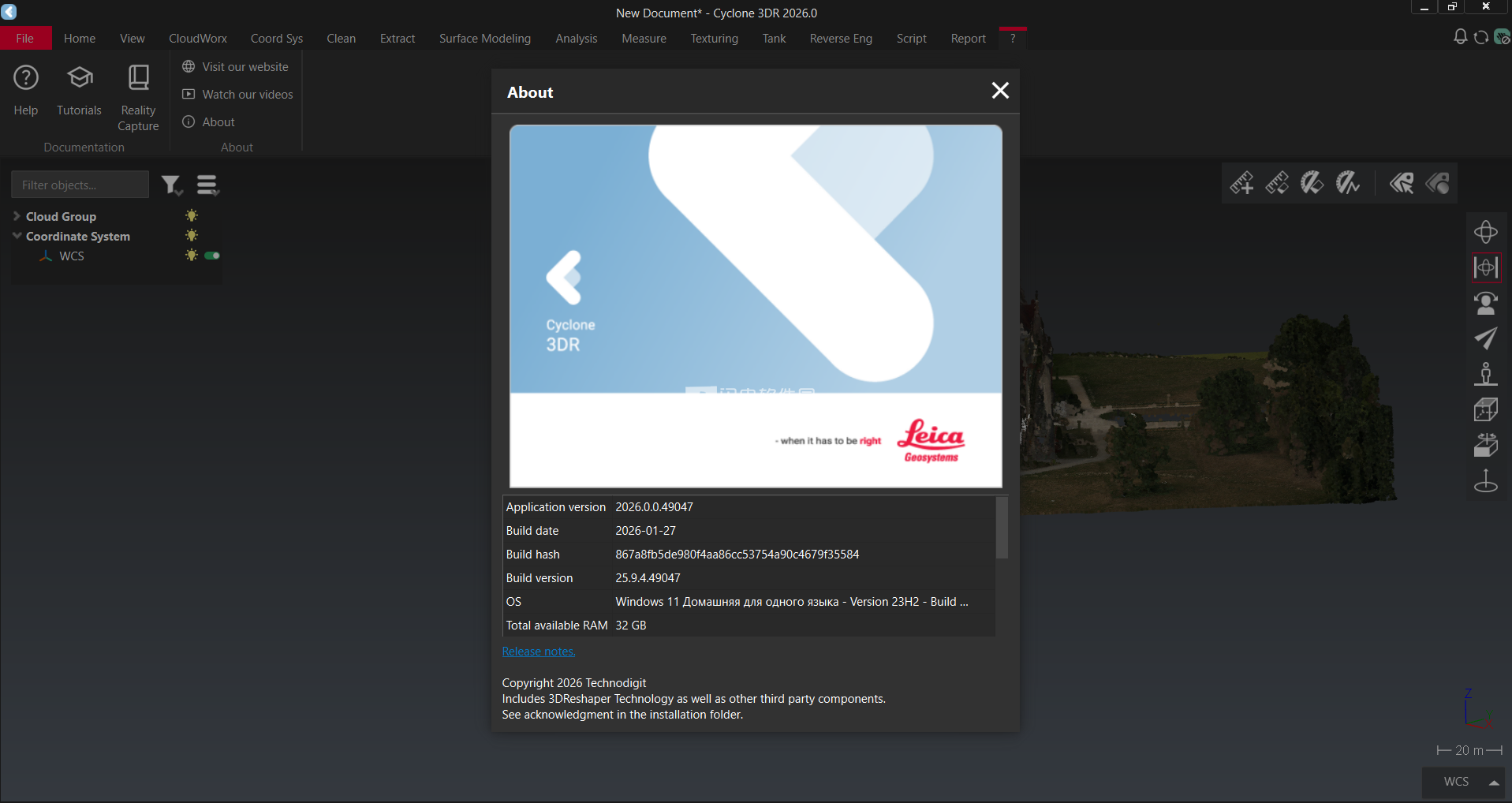Click the ruler with plus measurement icon
Image resolution: width=1512 pixels, height=803 pixels.
1241,183
